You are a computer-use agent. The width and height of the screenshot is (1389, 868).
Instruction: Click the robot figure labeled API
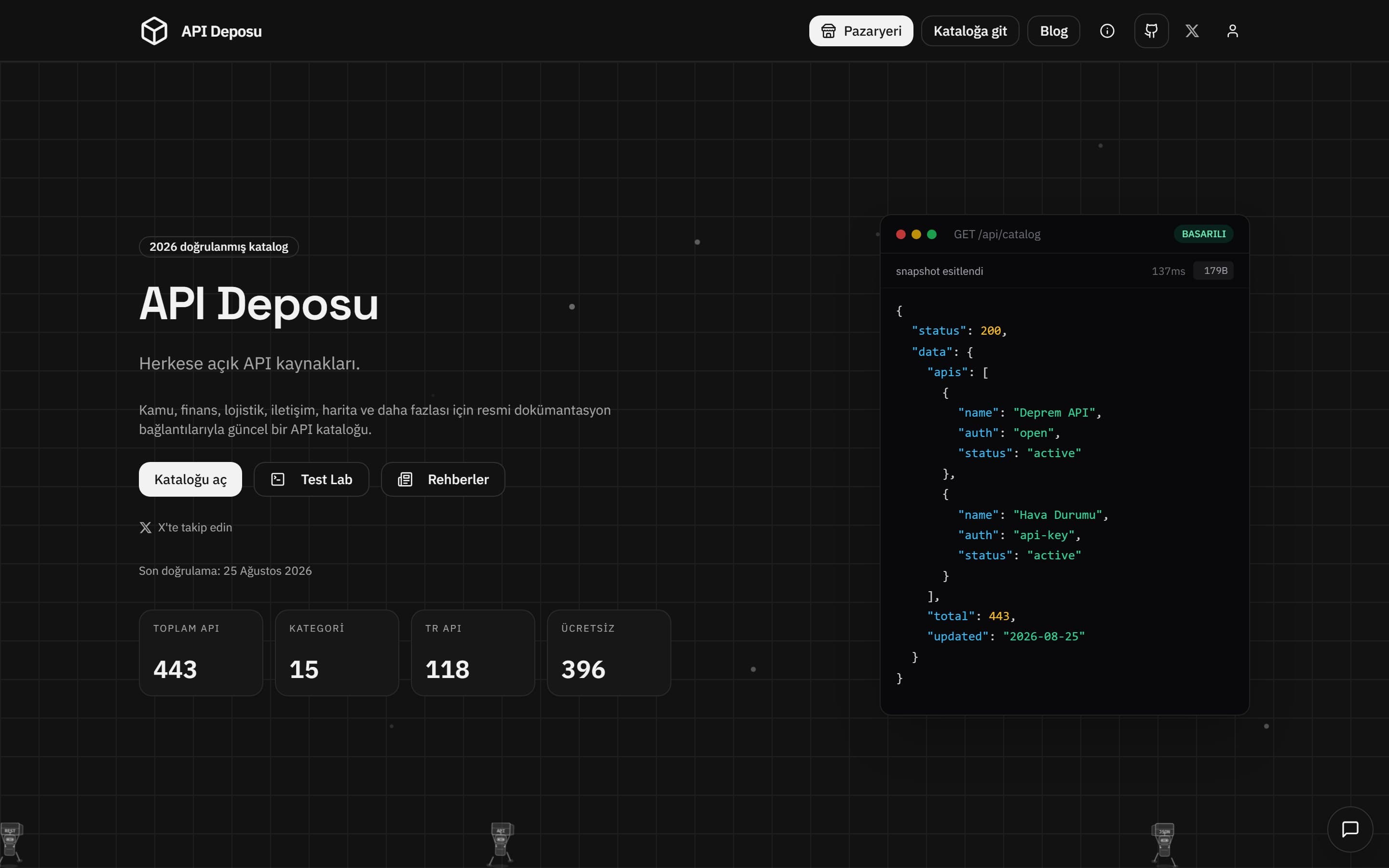[501, 844]
